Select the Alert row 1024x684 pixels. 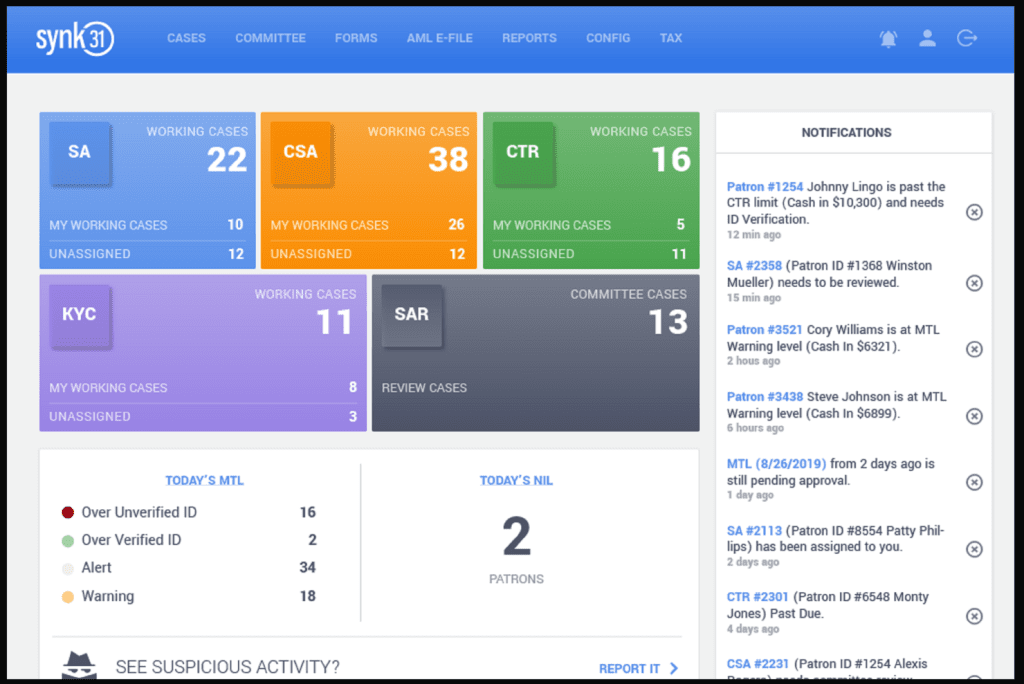click(x=189, y=568)
